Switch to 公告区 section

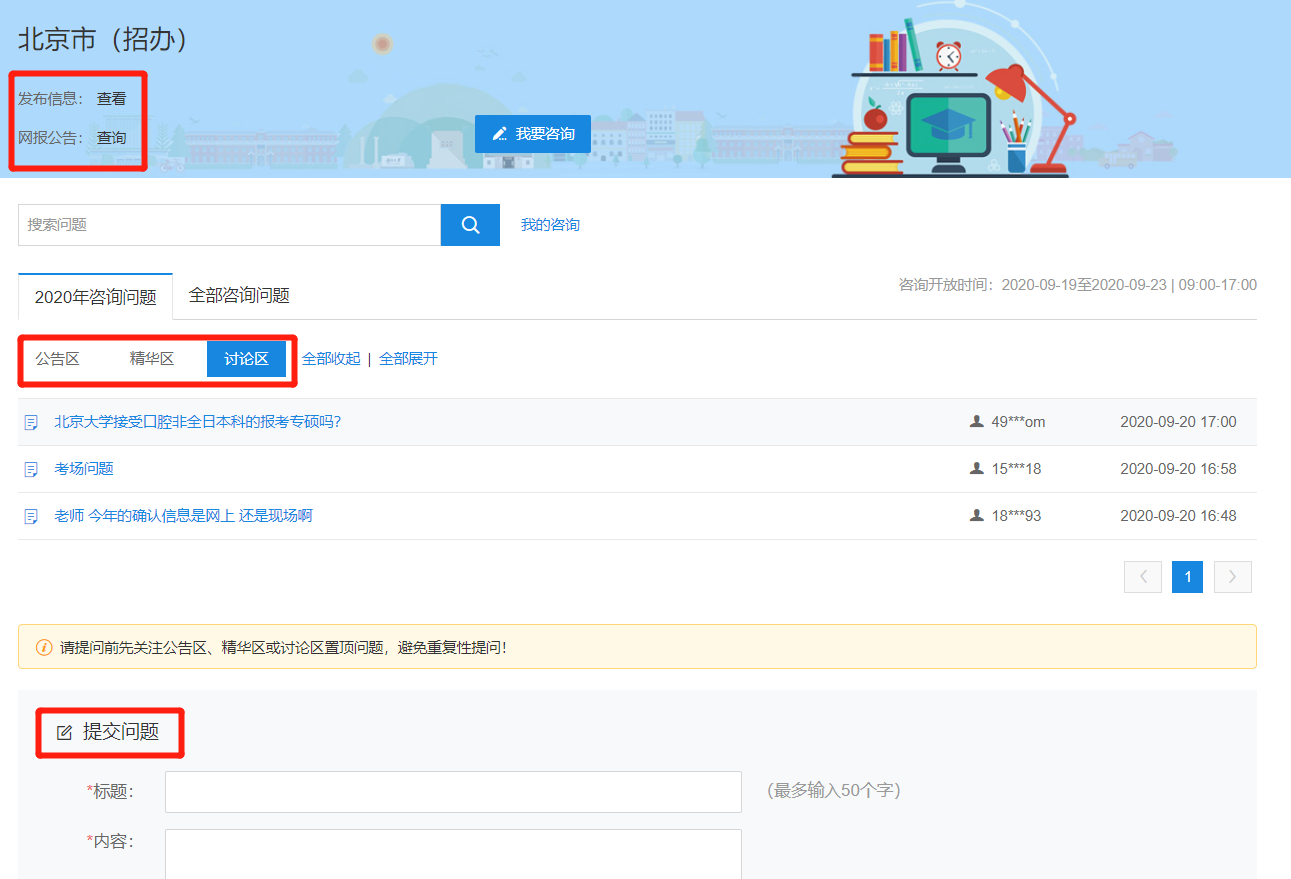[57, 359]
